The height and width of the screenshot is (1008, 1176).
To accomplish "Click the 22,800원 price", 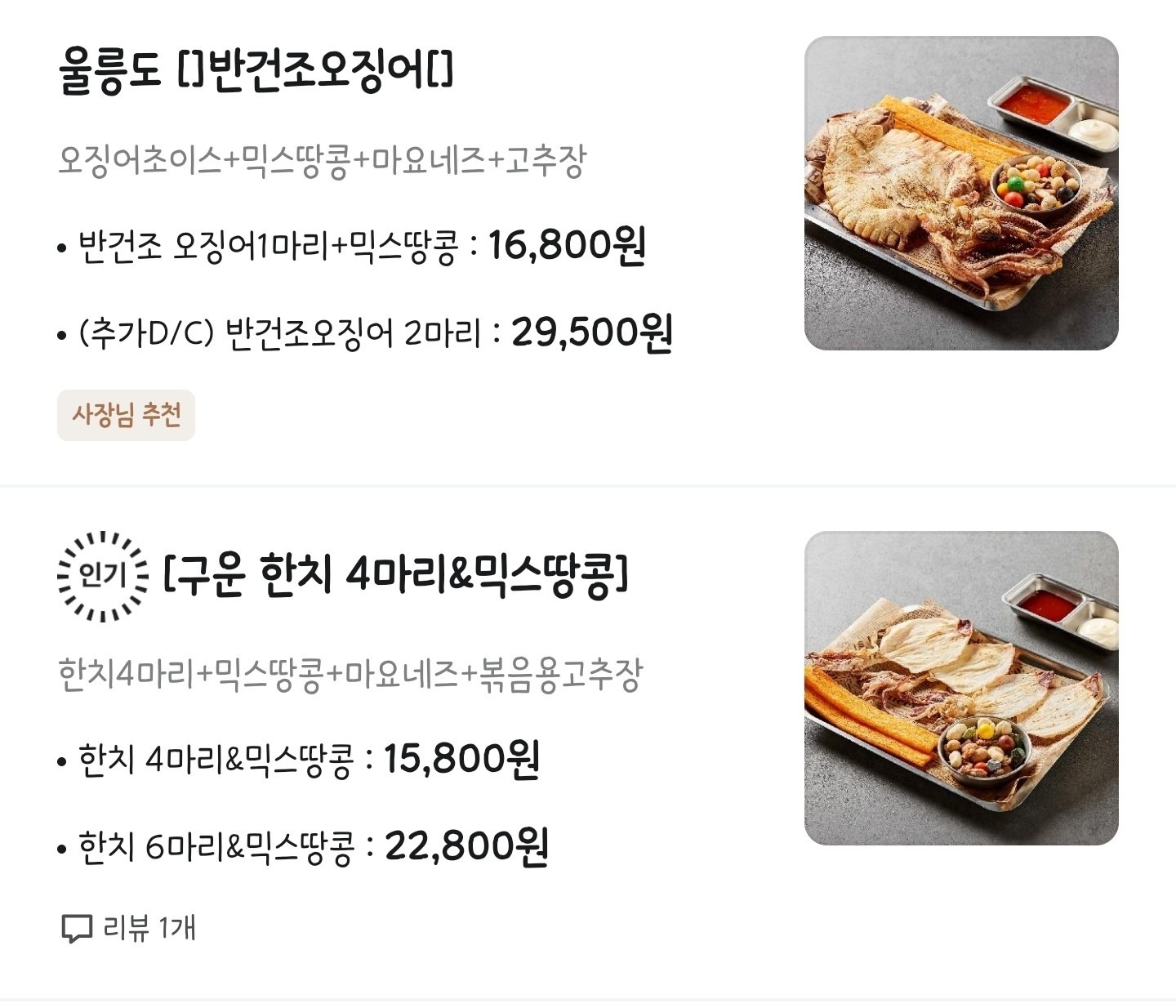I will tap(466, 846).
